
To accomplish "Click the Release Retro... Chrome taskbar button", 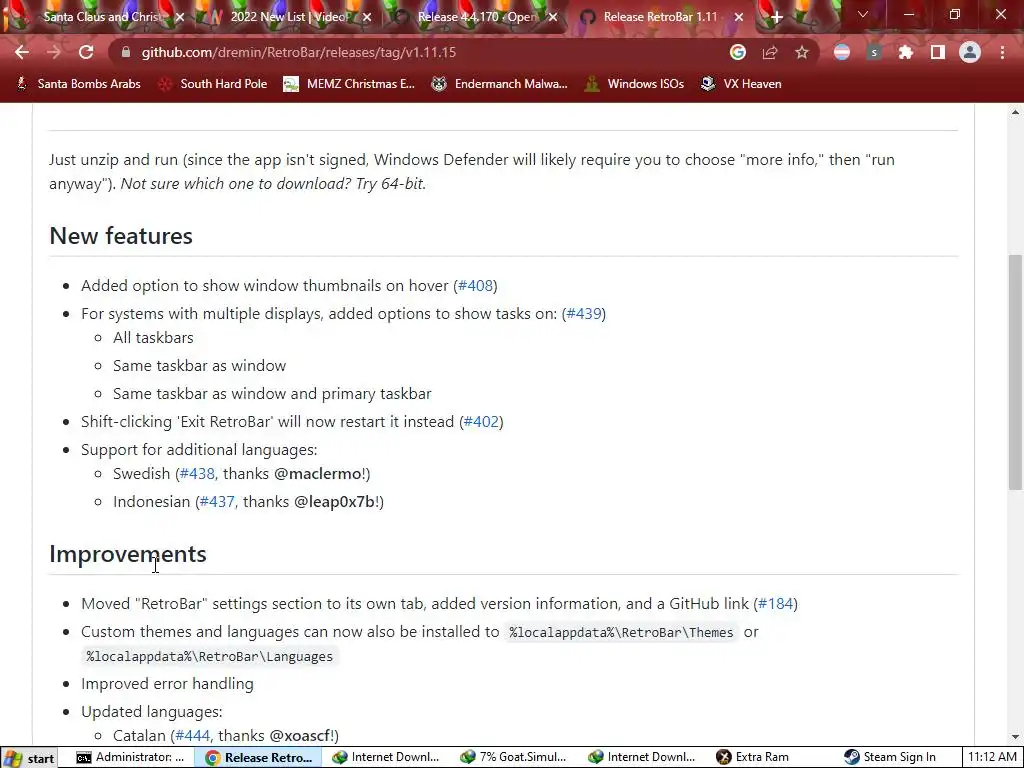I will pos(260,758).
